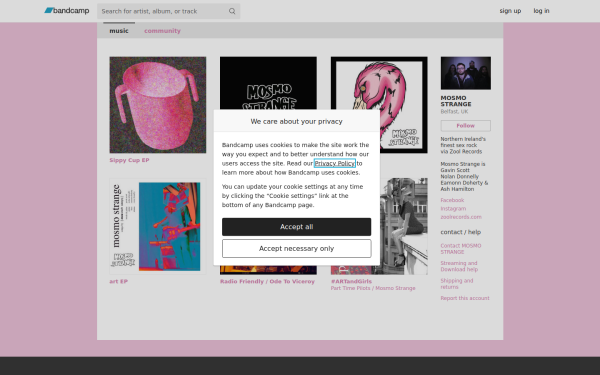
Task: Click the 'contact / help' heading
Action: (461, 232)
